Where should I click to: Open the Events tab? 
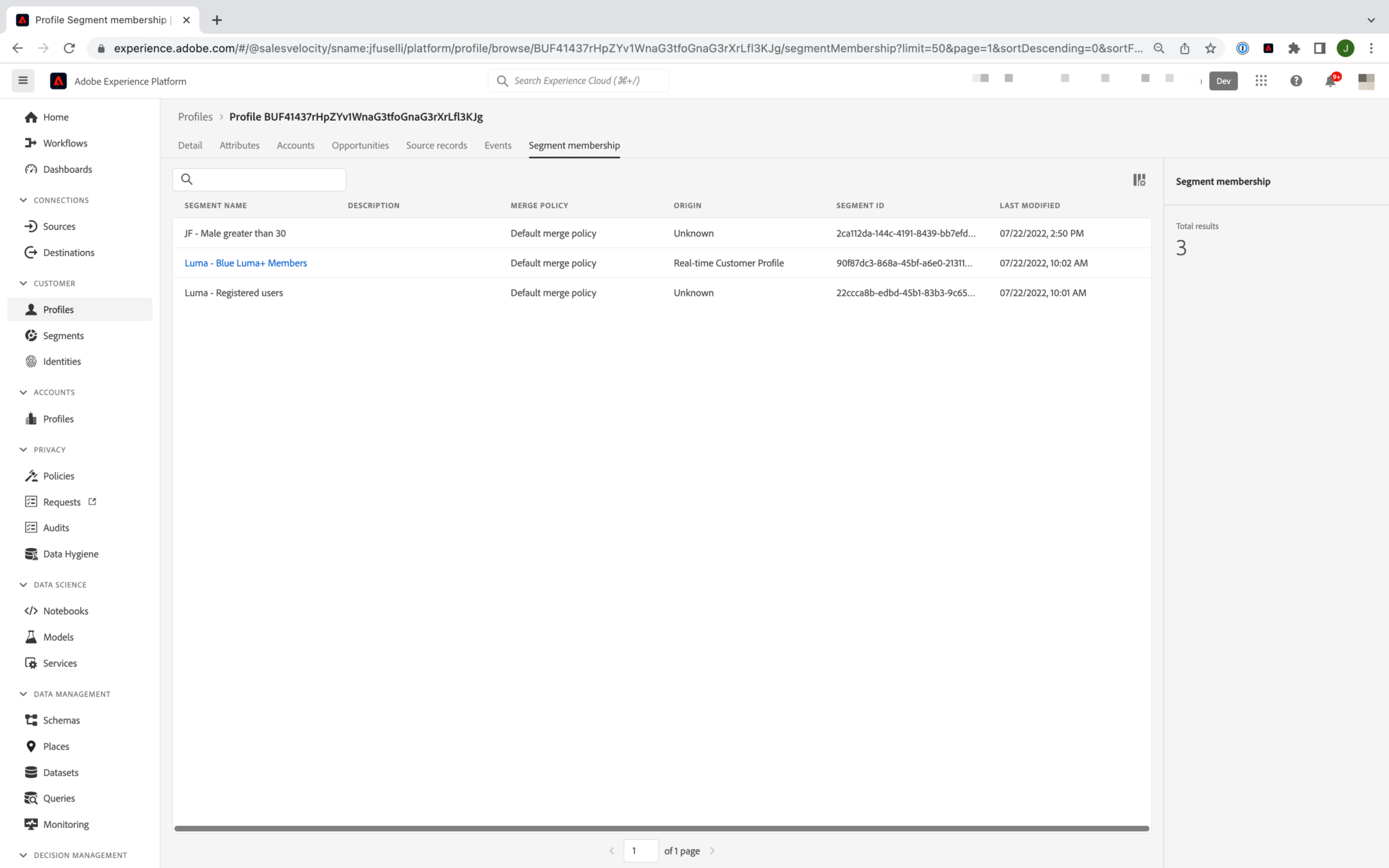pos(497,145)
